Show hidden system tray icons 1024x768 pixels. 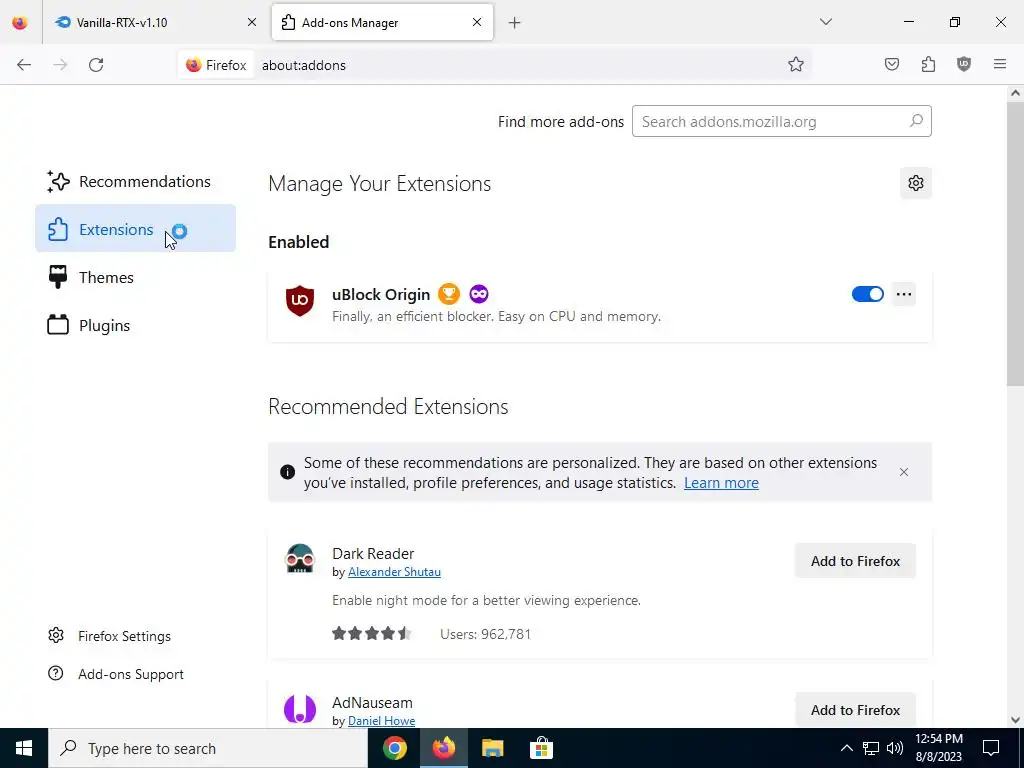pos(846,748)
